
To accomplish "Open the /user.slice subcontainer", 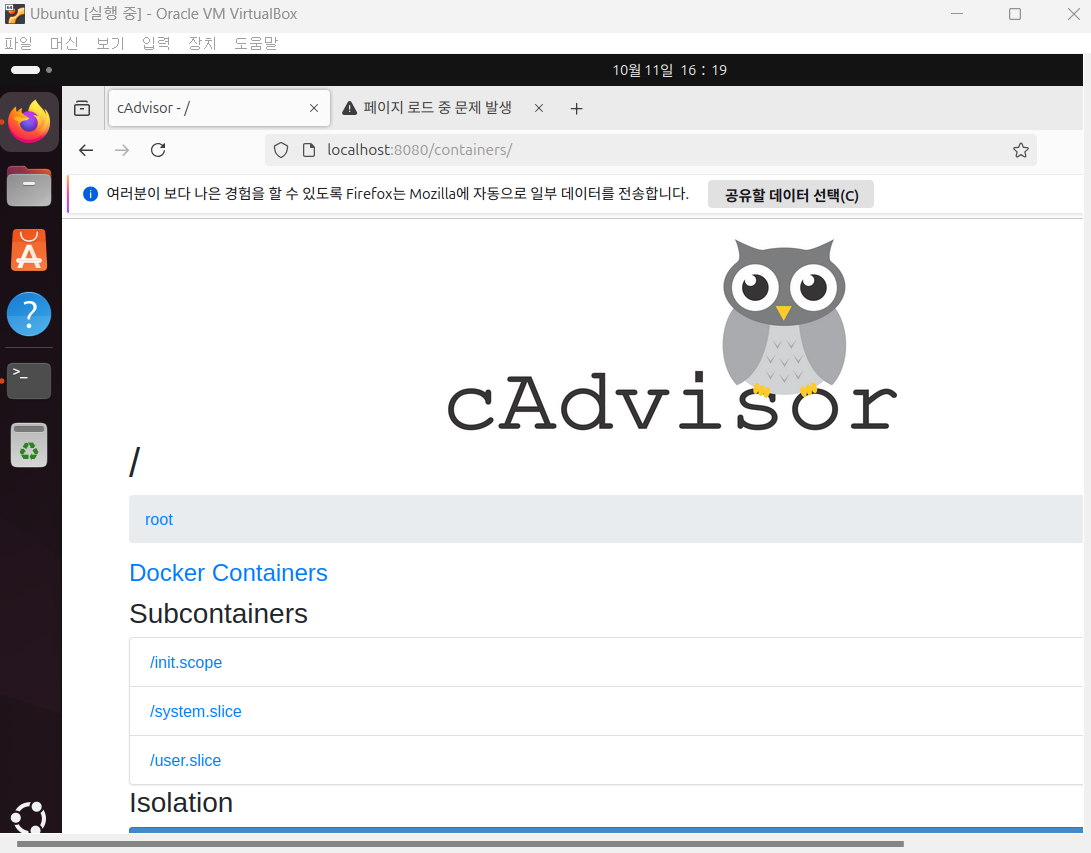I will coord(185,760).
